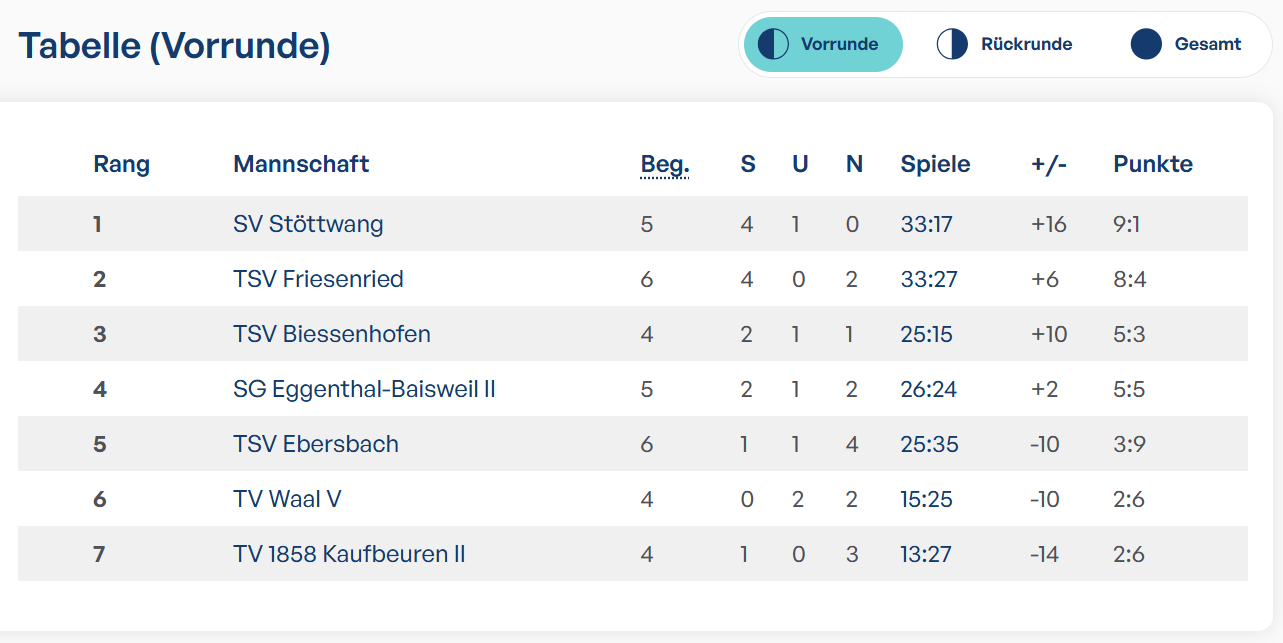Click TV Waal V team name
This screenshot has height=643, width=1283.
[x=287, y=499]
